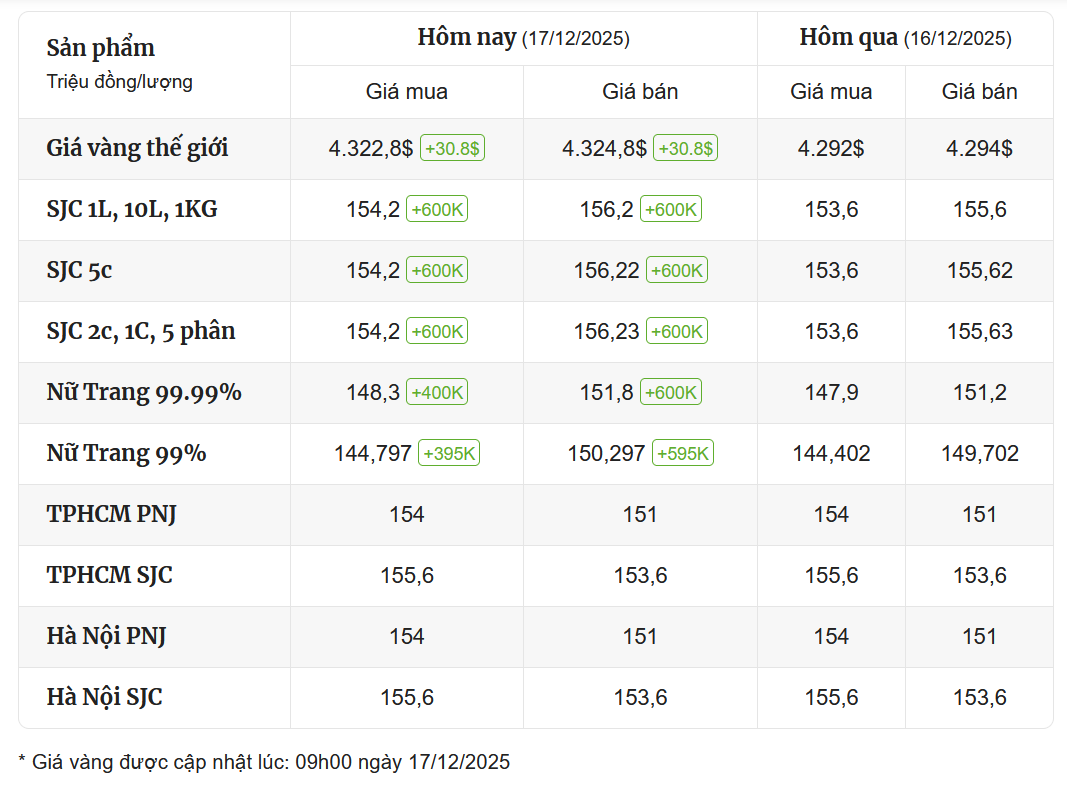The image size is (1067, 790).
Task: Click the 156,22 sell price
Action: pyautogui.click(x=606, y=271)
